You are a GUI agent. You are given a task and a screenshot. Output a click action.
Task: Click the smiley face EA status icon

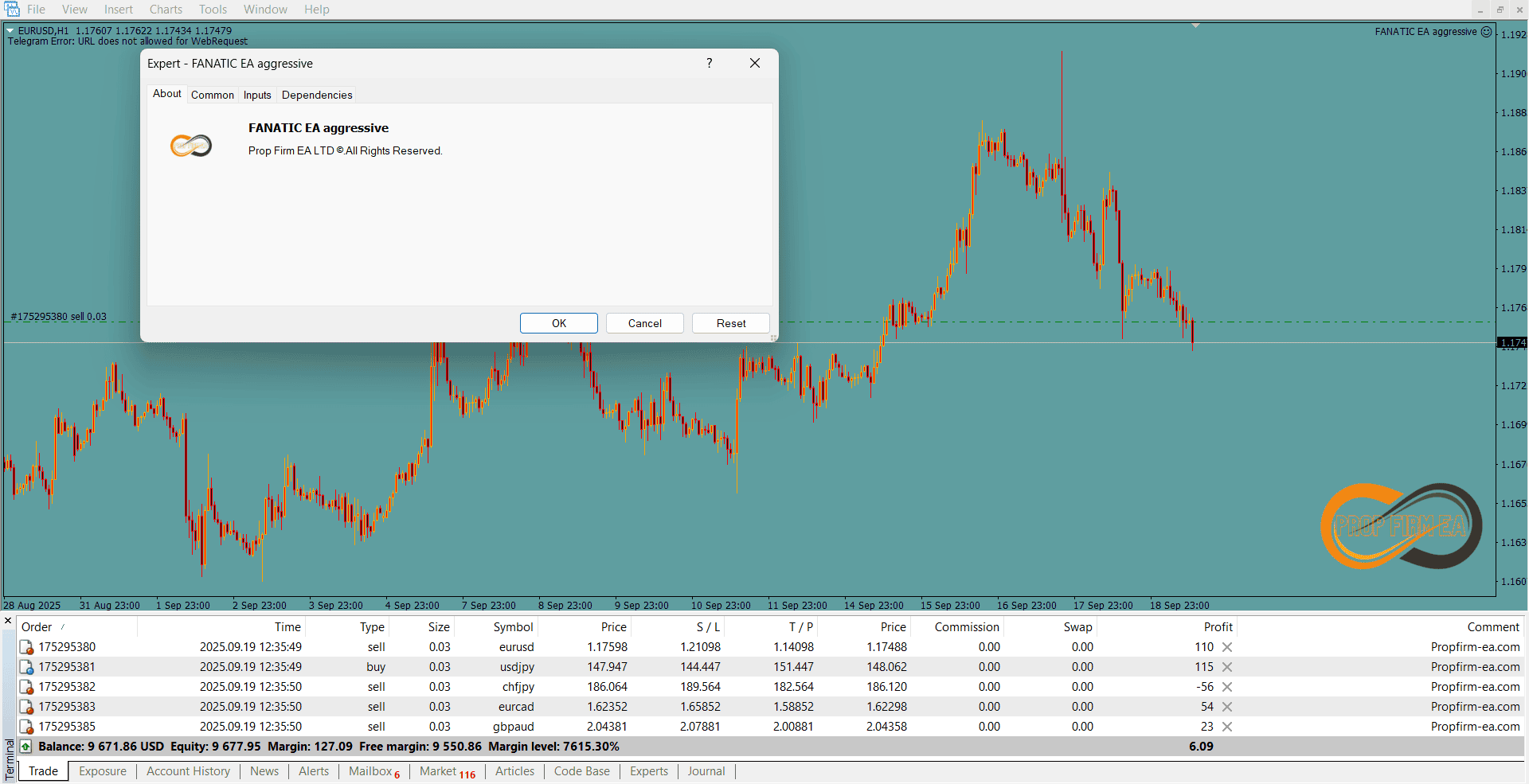click(x=1486, y=32)
